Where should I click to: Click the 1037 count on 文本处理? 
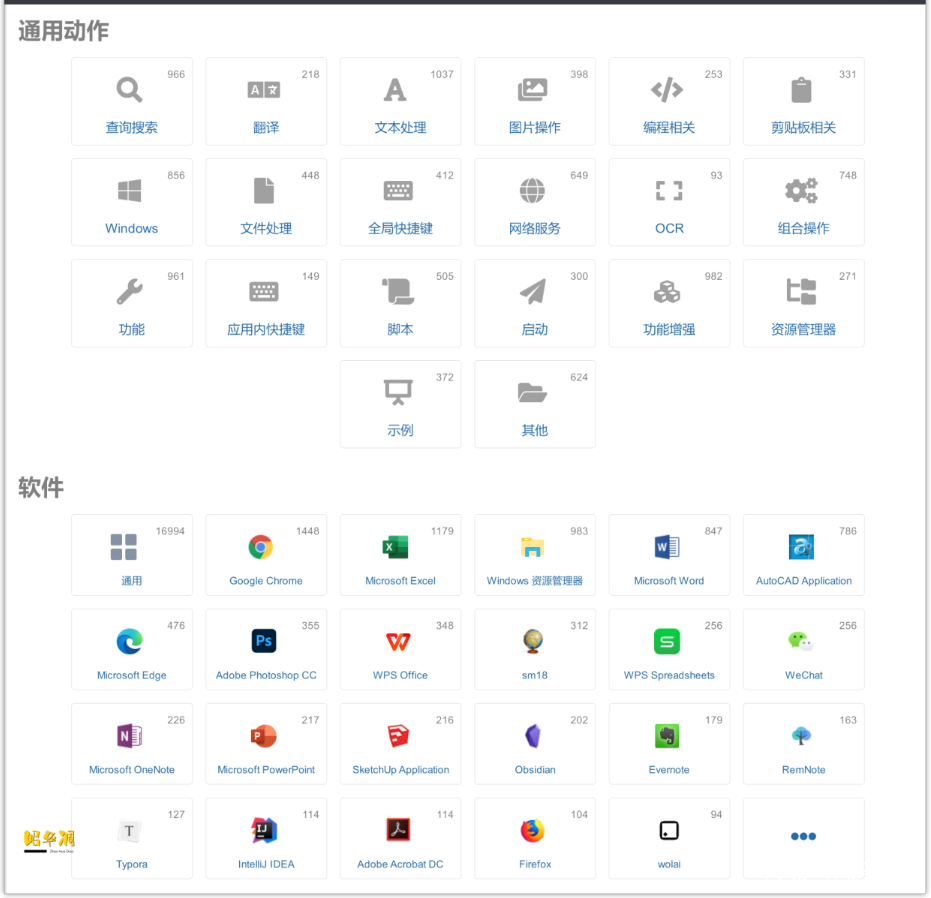pyautogui.click(x=442, y=74)
